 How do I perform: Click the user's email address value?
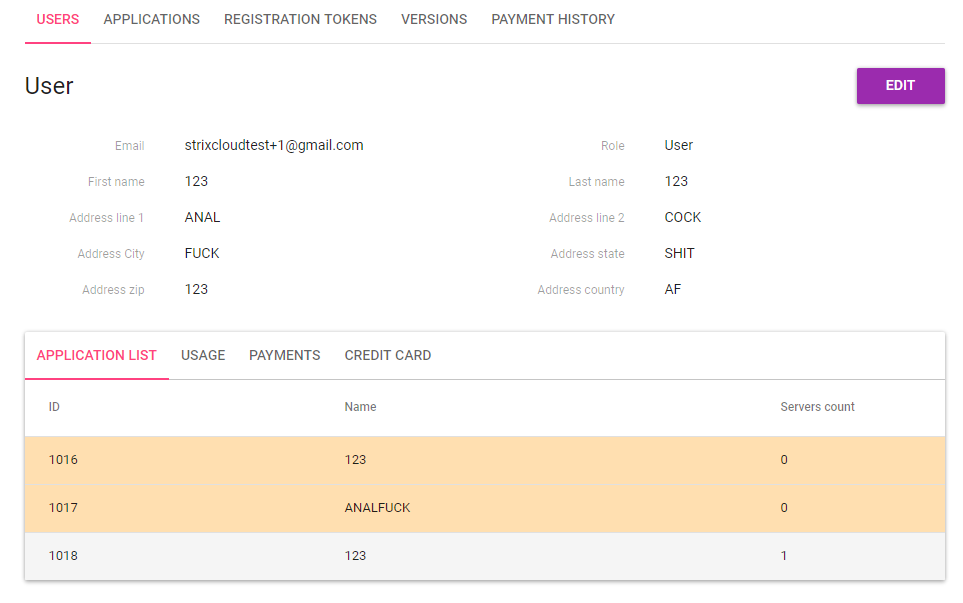tap(274, 146)
